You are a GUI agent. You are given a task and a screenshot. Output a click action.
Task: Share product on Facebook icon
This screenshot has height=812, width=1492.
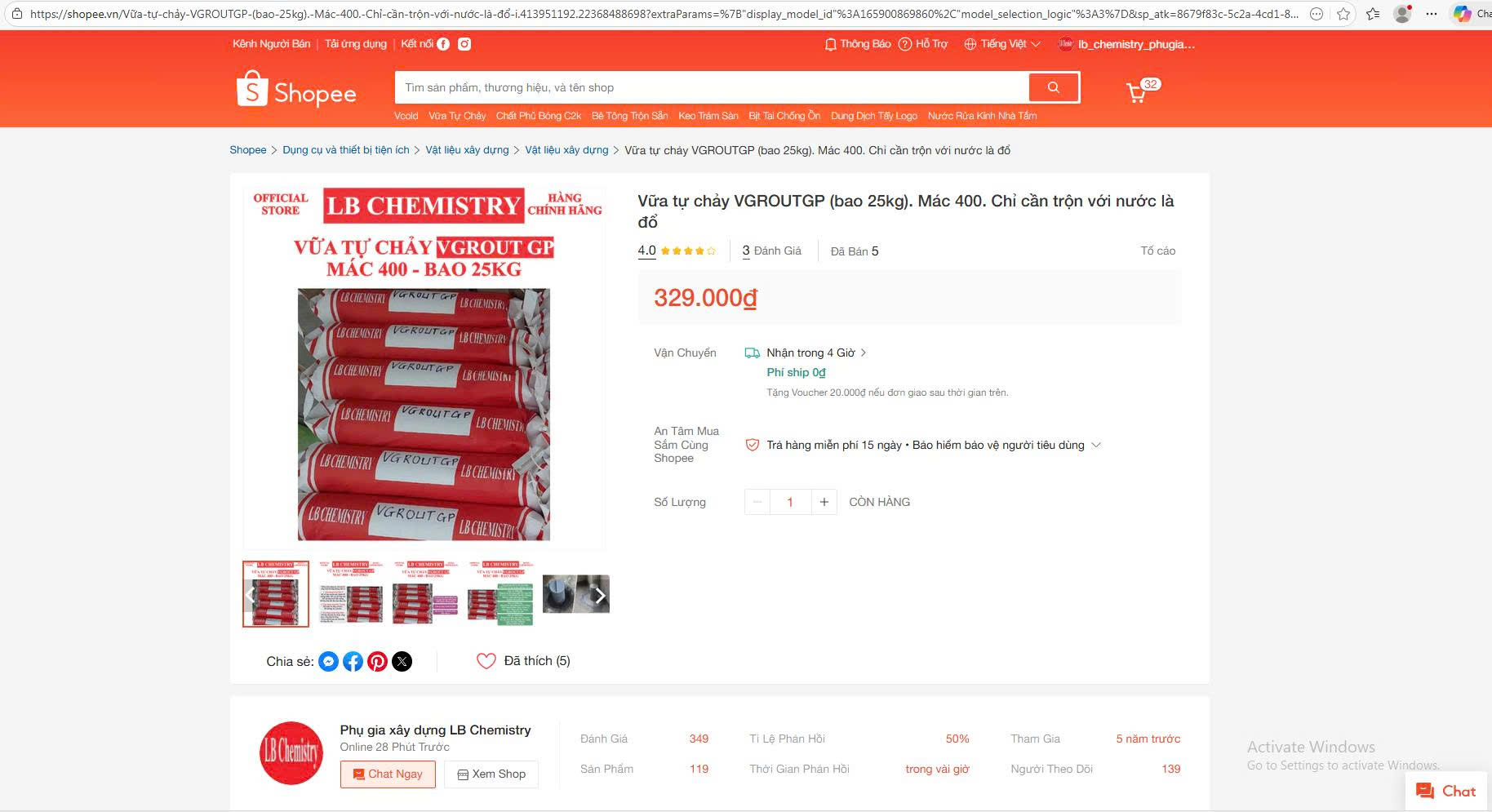353,661
